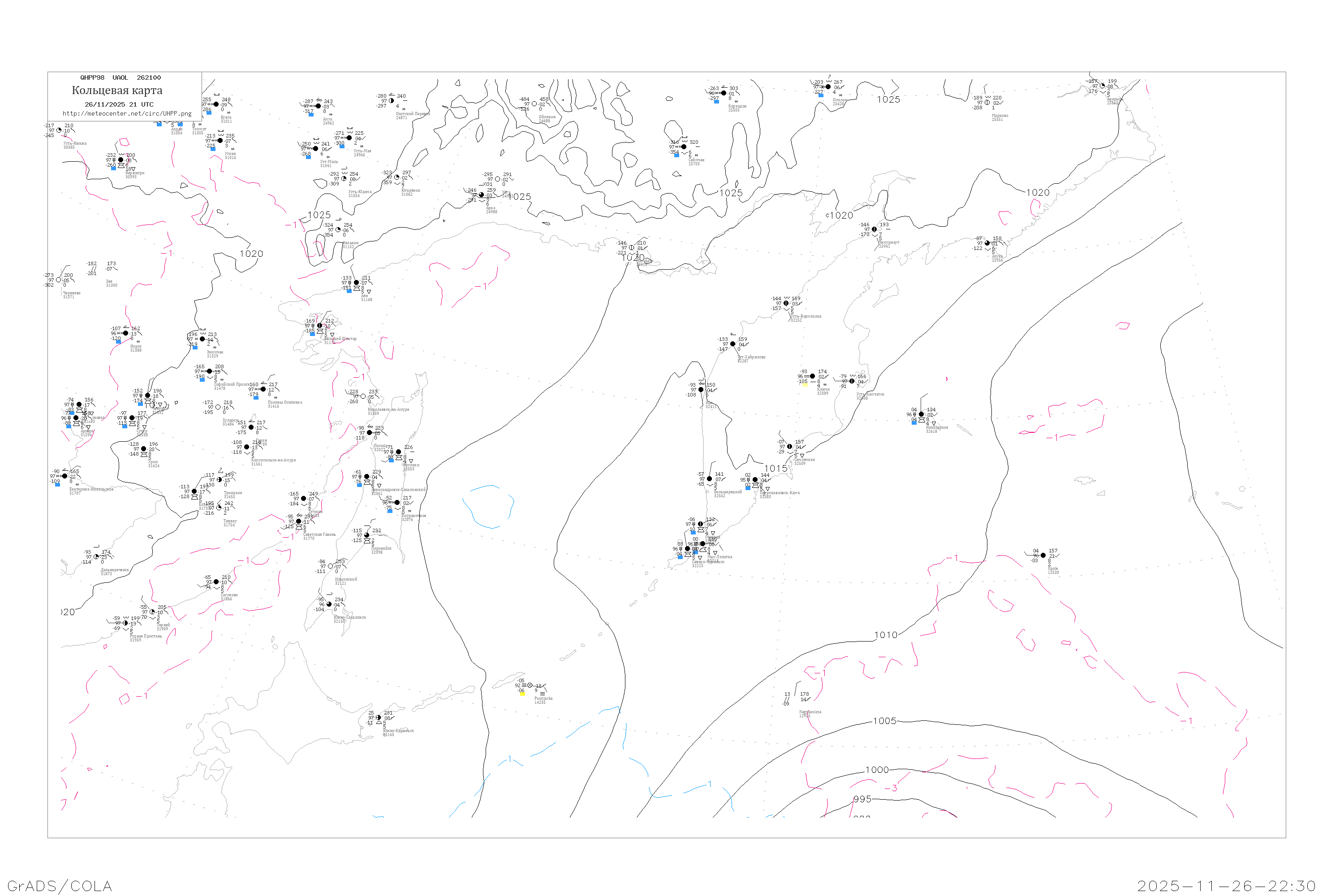Click the meteocenter.net UHPP.png URL
This screenshot has width=1344, height=896.
point(127,114)
